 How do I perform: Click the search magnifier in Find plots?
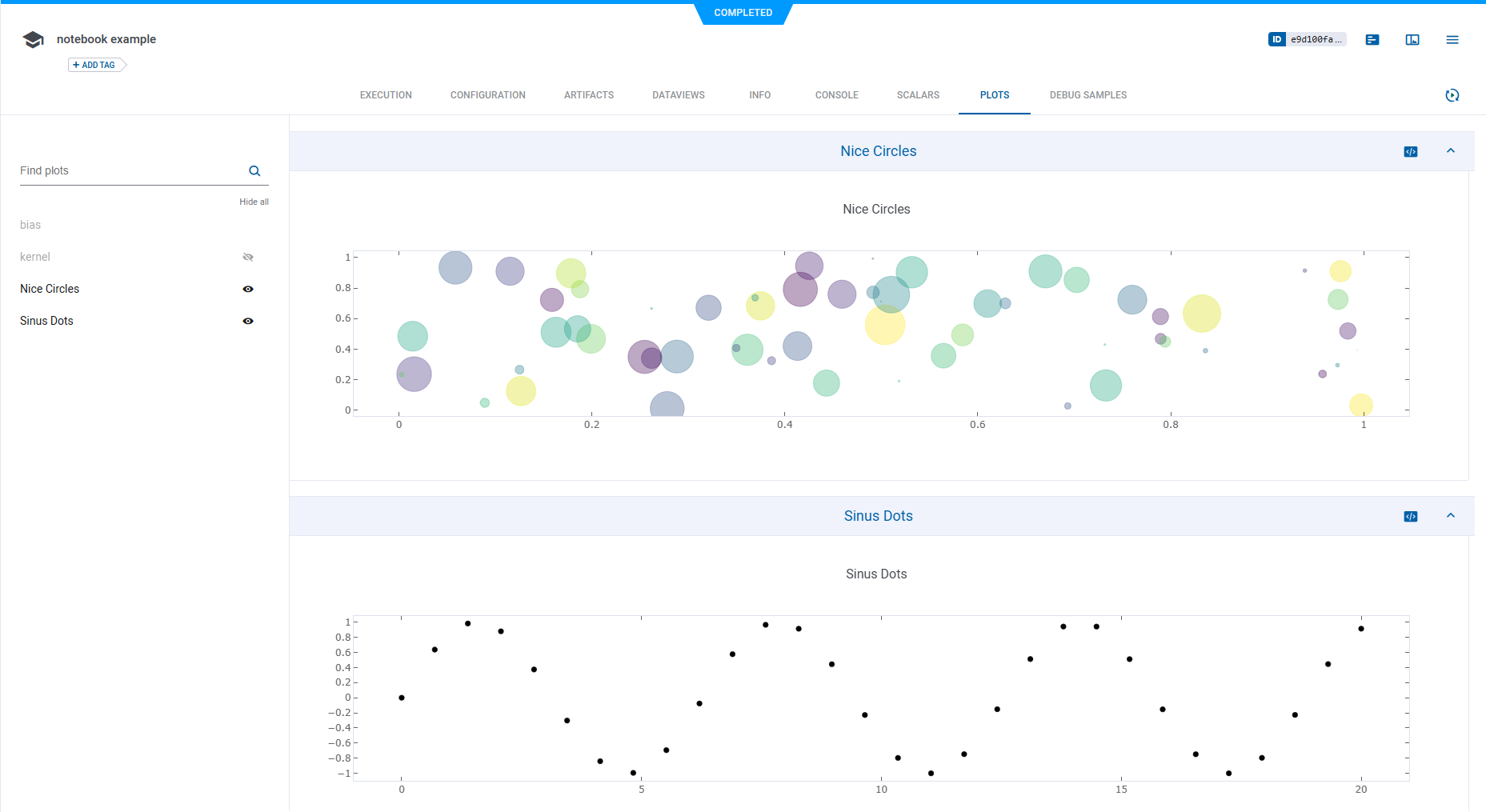254,171
